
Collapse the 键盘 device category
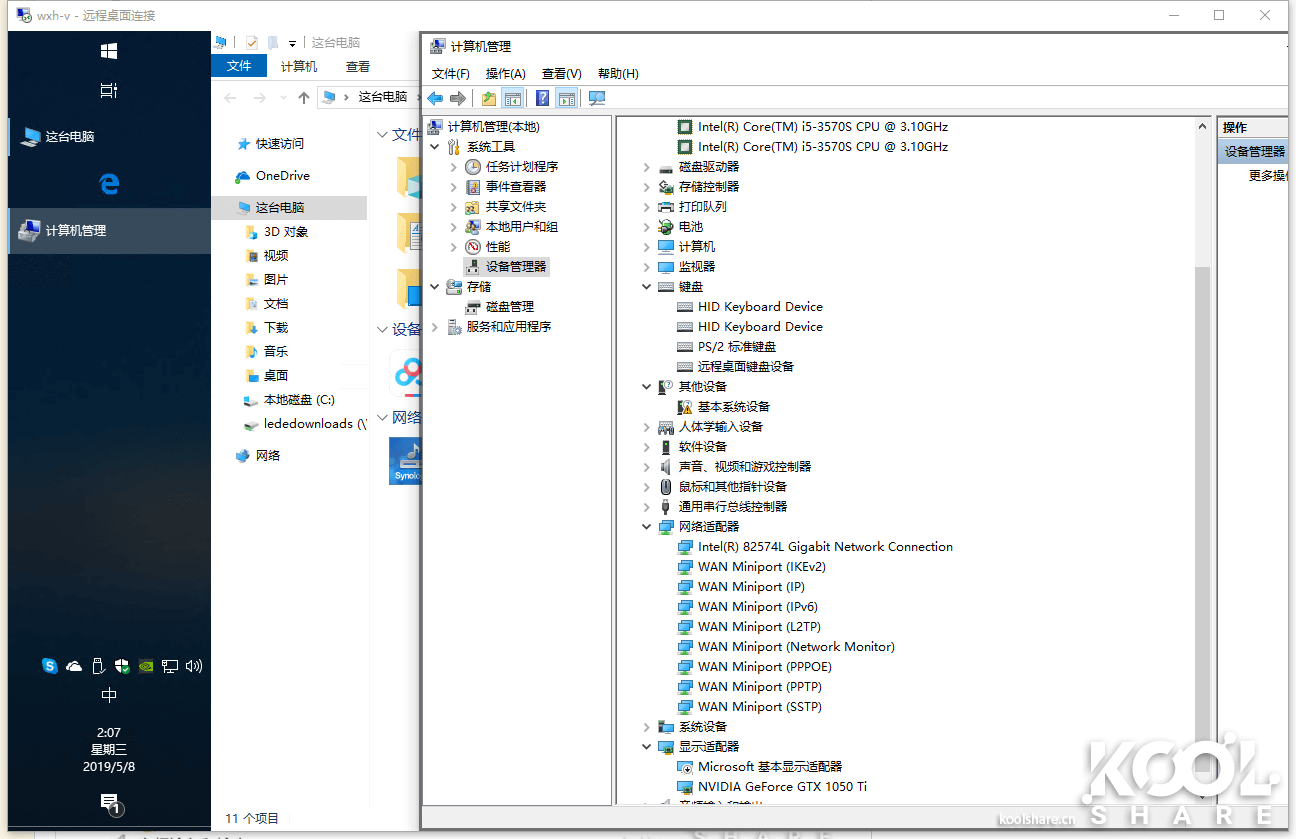[x=647, y=287]
